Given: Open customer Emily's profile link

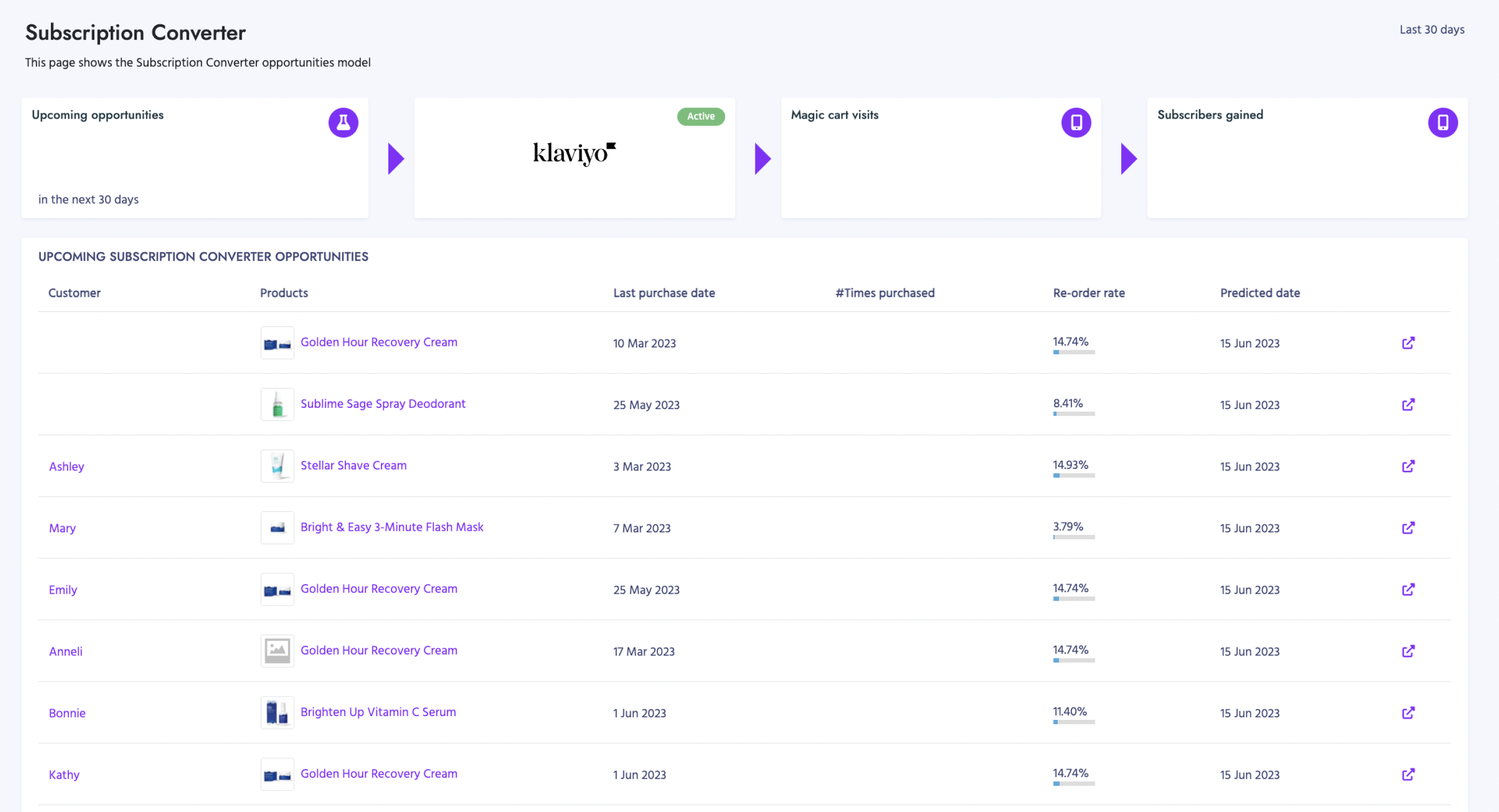Looking at the screenshot, I should 63,590.
